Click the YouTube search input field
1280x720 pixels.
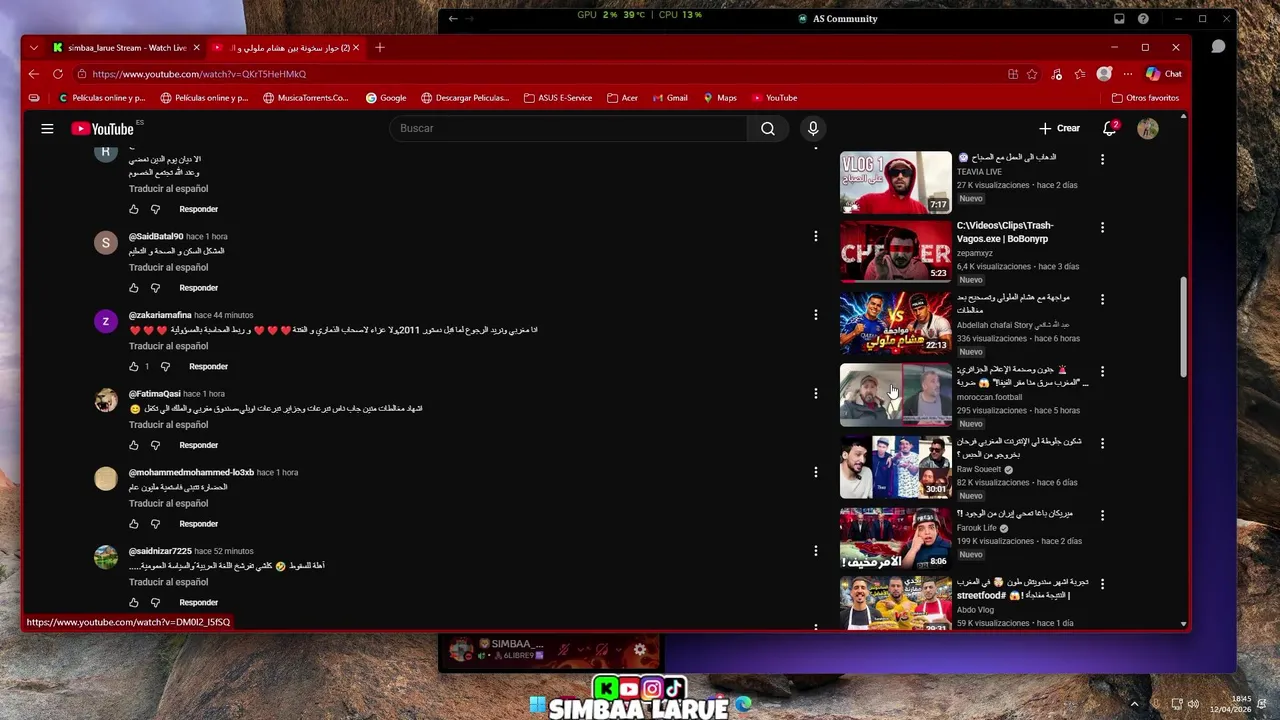click(x=568, y=128)
